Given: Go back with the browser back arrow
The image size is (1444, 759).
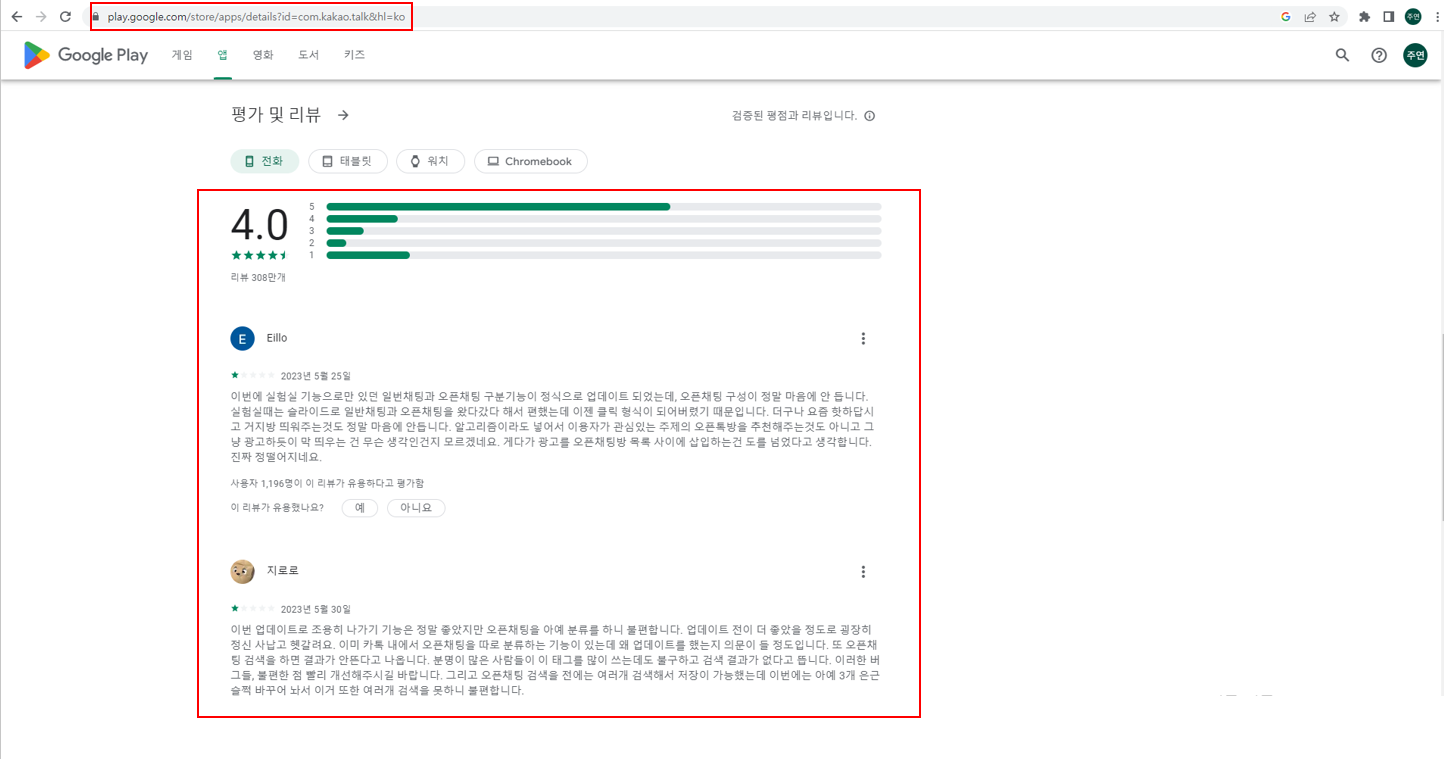Looking at the screenshot, I should coord(16,17).
